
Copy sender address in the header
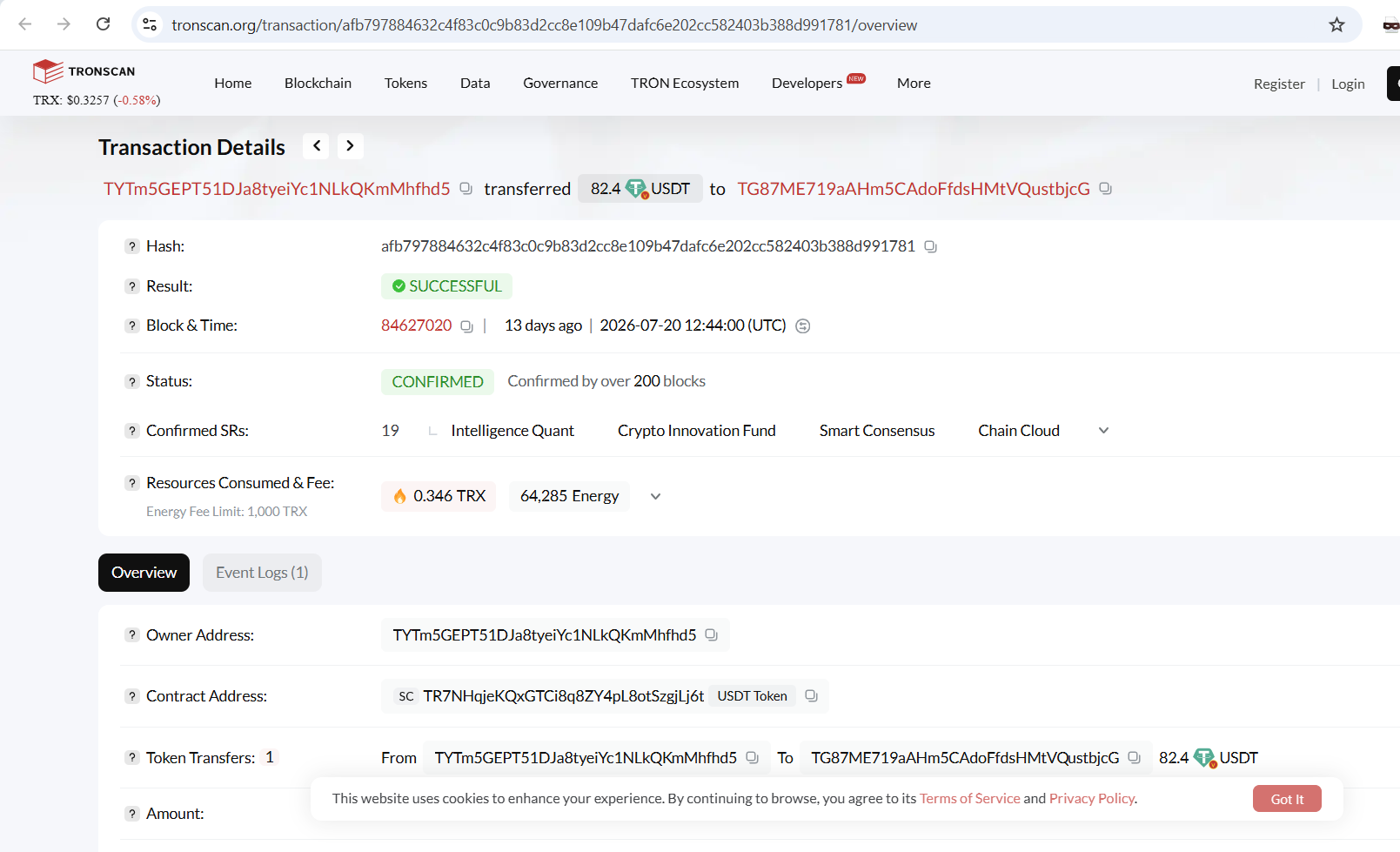click(466, 189)
